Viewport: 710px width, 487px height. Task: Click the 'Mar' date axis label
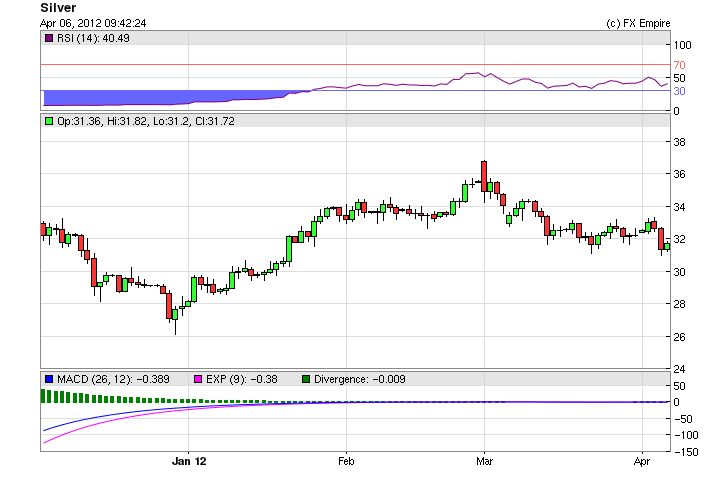(484, 461)
